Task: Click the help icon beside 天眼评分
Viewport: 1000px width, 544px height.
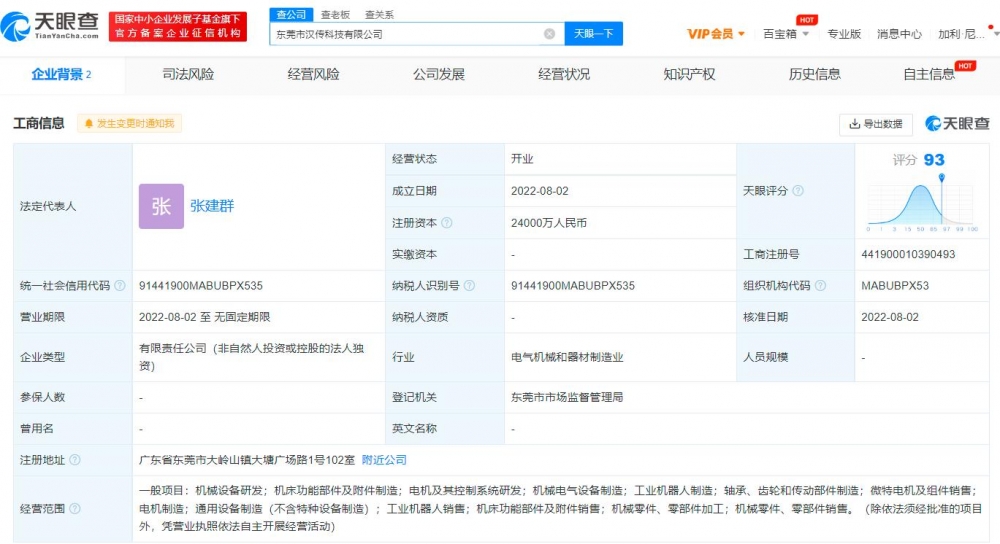Action: tap(798, 191)
